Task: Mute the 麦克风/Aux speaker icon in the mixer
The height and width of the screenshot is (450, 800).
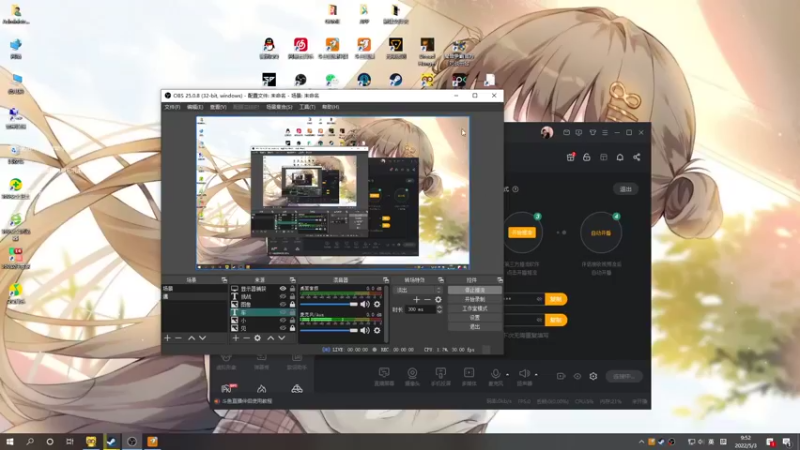Action: pyautogui.click(x=365, y=330)
